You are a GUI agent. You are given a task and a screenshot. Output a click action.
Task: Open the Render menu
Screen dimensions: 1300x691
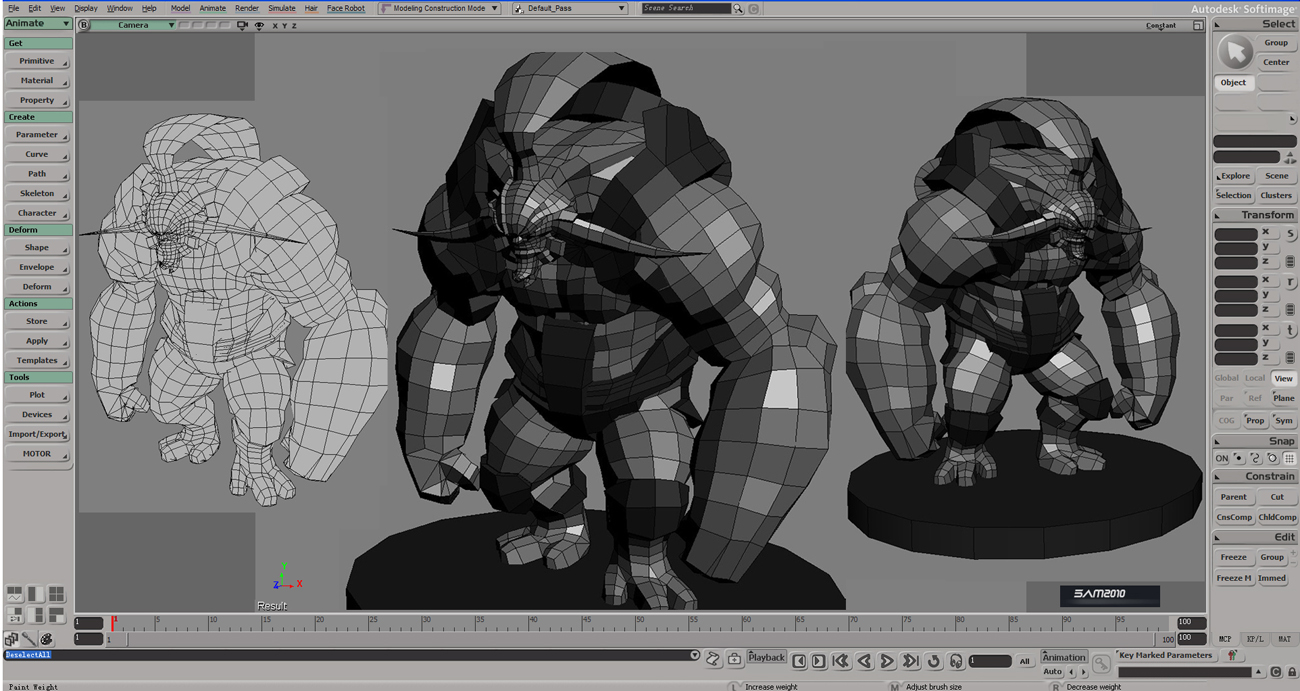pyautogui.click(x=246, y=8)
